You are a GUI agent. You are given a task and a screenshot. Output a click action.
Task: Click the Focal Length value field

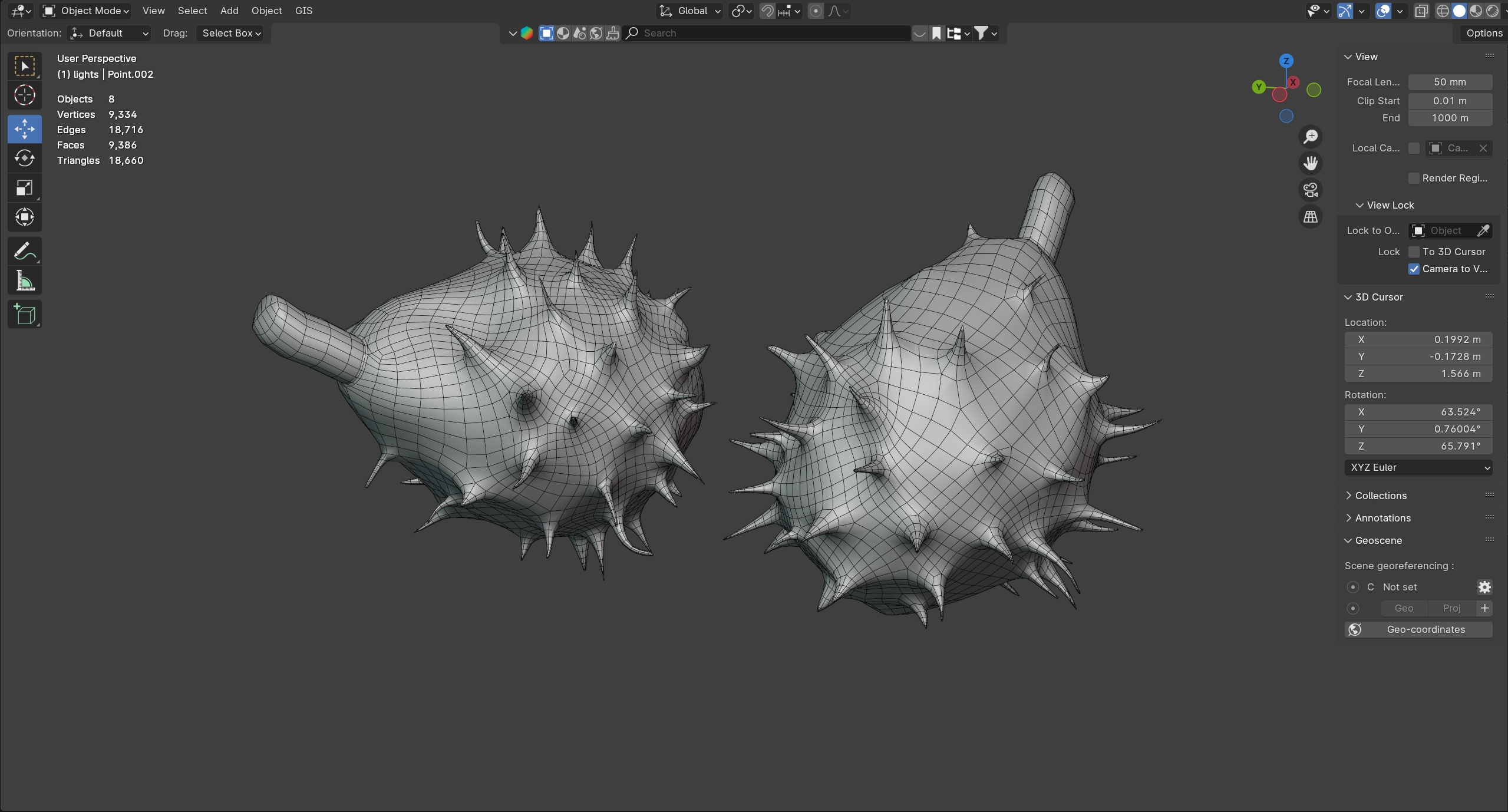tap(1450, 82)
